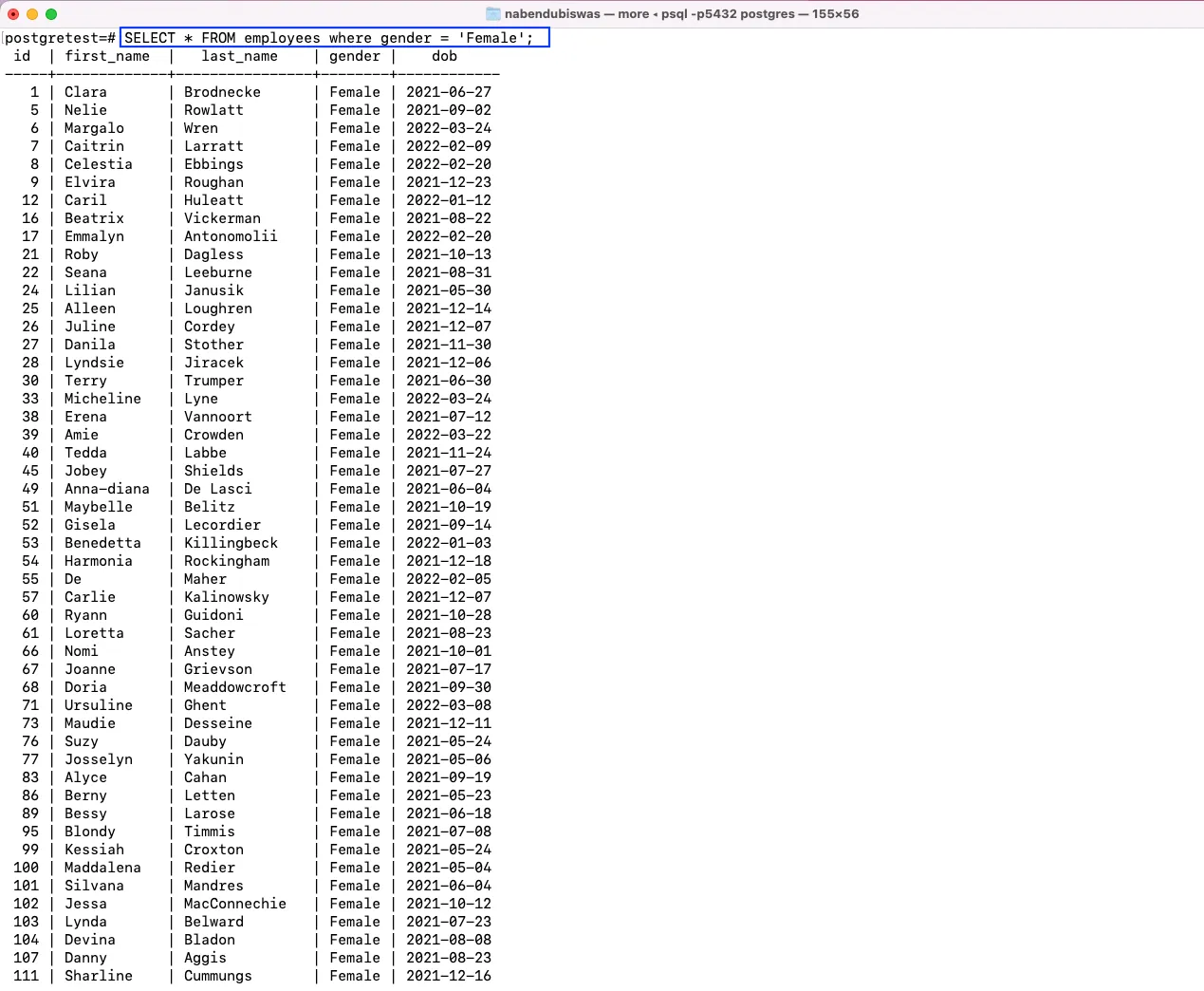Viewport: 1204px width, 991px height.
Task: Select first name 'Ryann'
Action: (85, 615)
